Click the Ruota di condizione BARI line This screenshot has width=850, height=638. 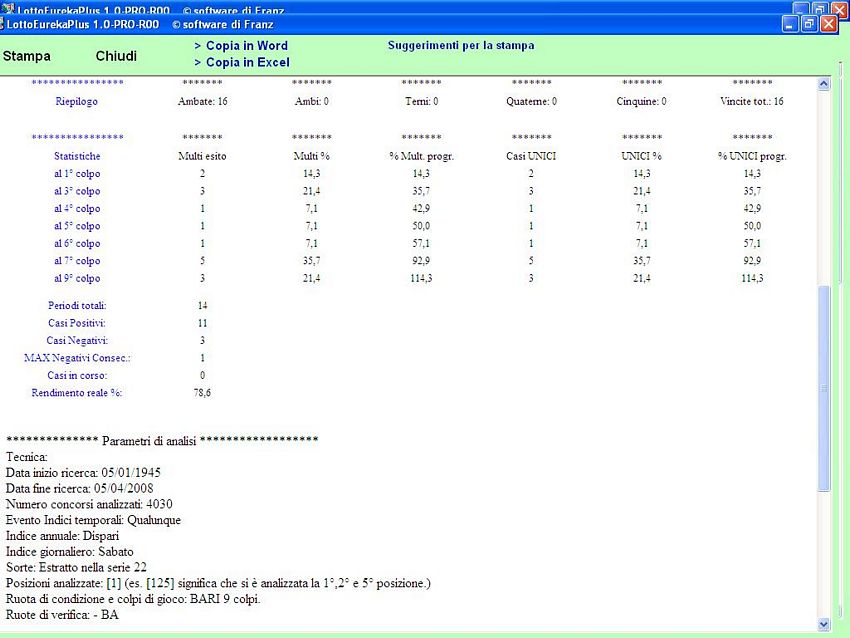133,599
